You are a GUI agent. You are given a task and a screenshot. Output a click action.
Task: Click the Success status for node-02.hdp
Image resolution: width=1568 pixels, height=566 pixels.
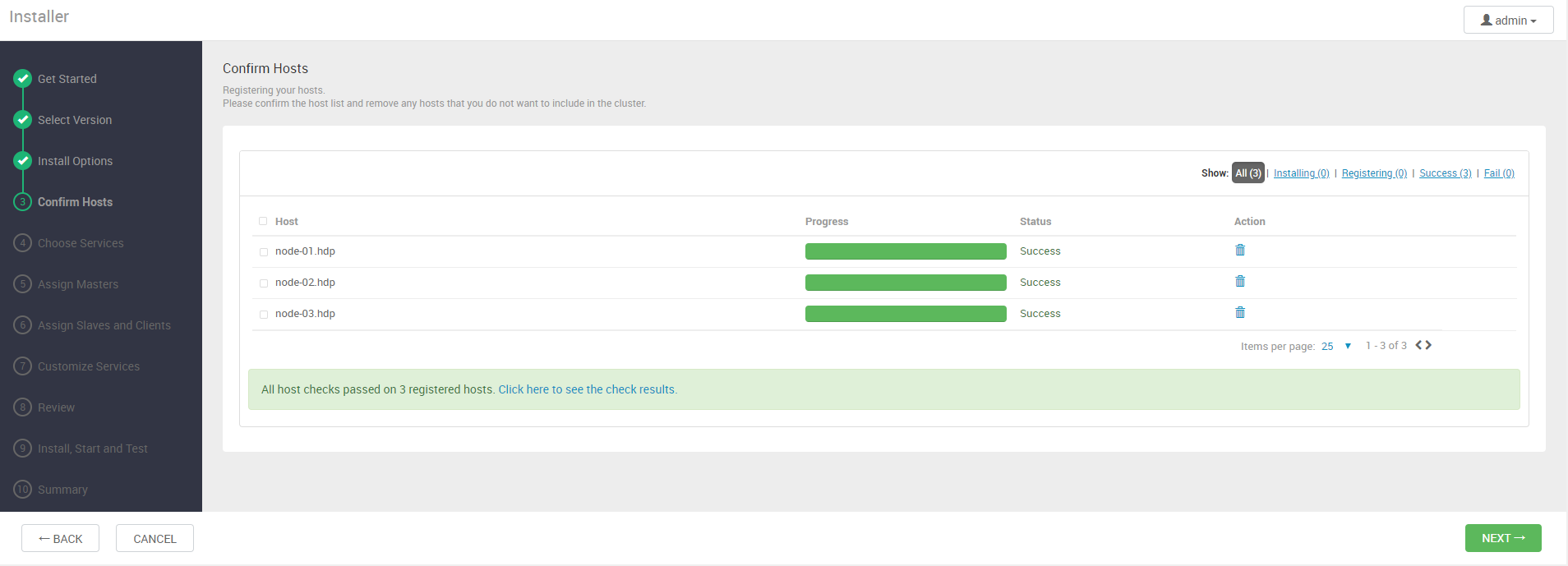(x=1040, y=283)
